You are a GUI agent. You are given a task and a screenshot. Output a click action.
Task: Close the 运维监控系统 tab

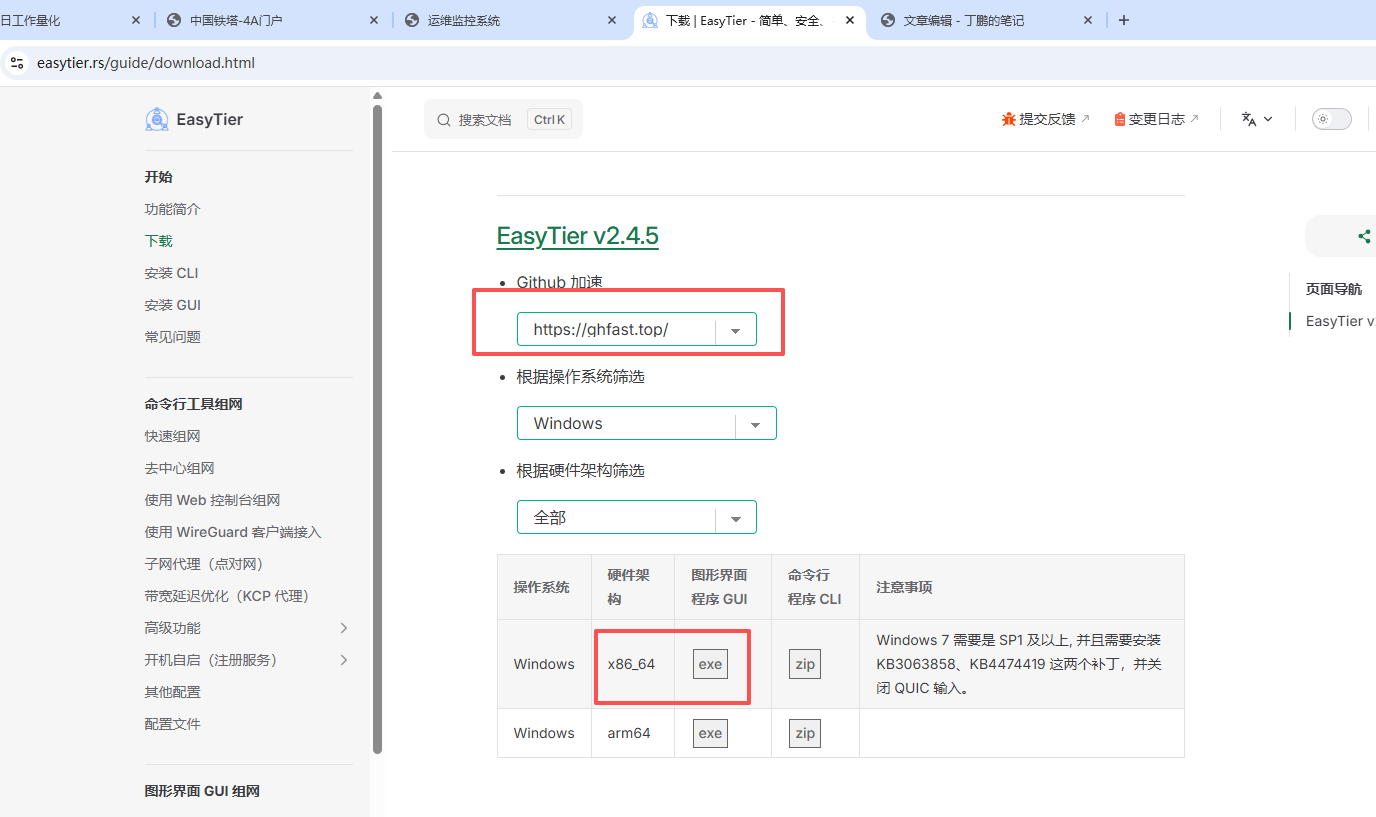click(612, 20)
